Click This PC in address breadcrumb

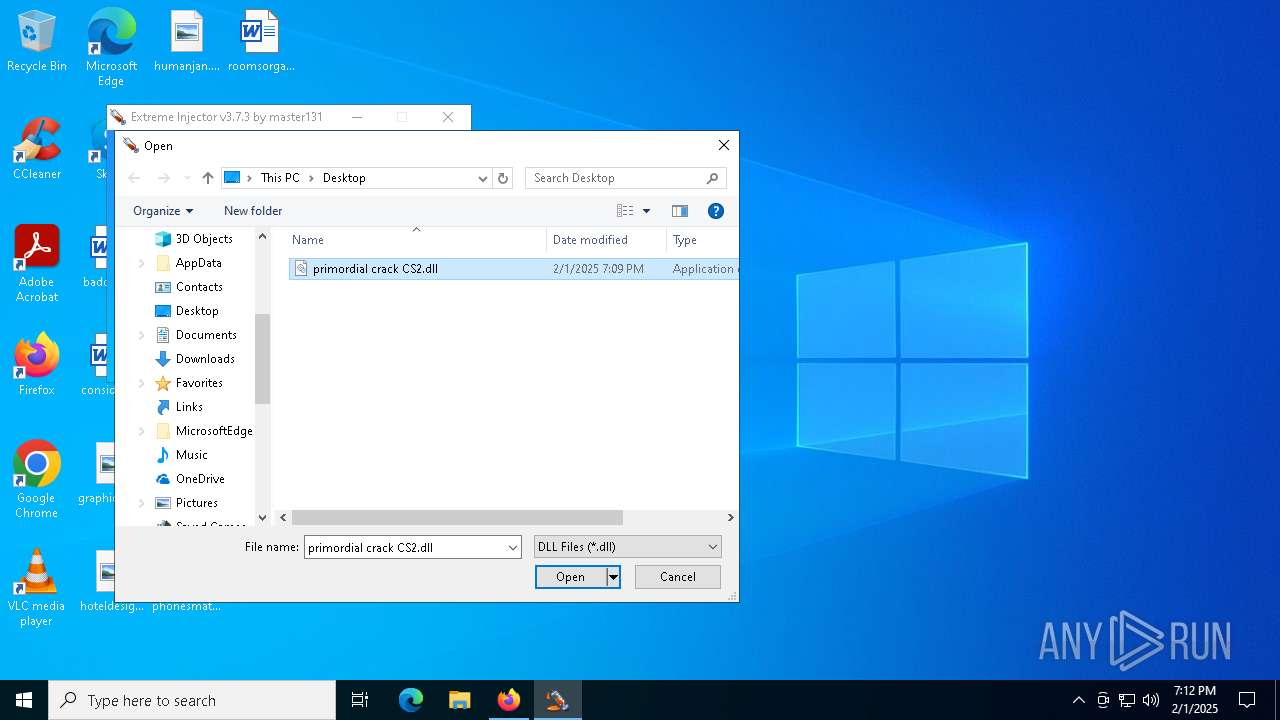280,178
